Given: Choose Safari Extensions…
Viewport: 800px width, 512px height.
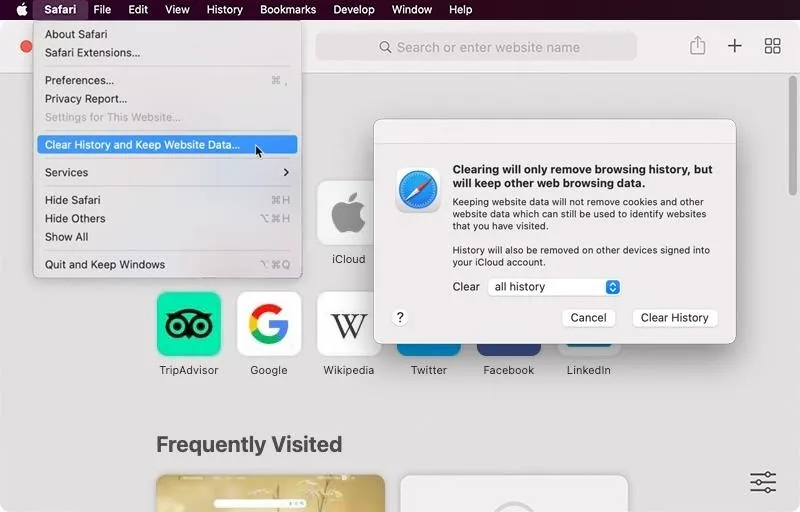Looking at the screenshot, I should (167, 53).
